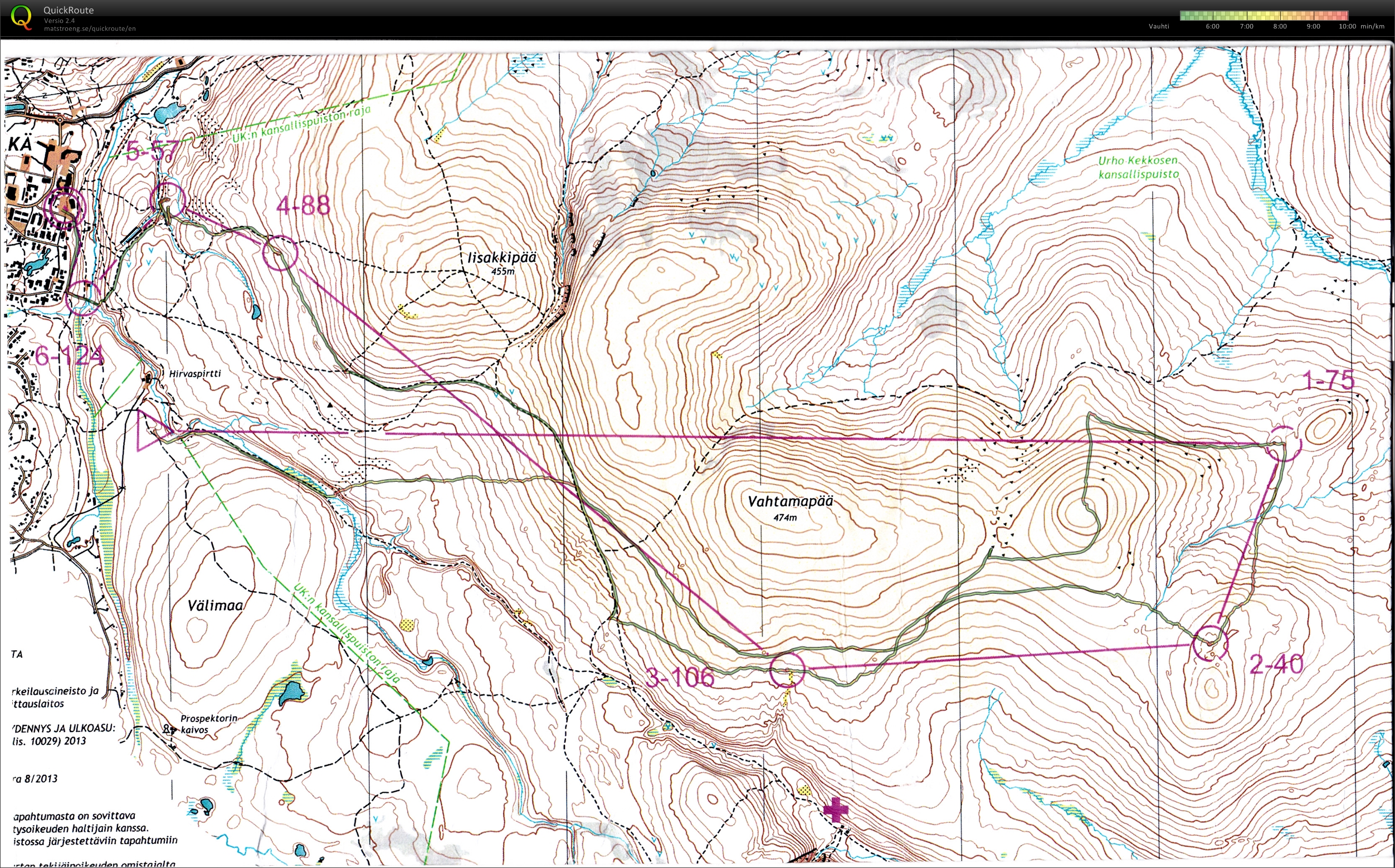
Task: Select control circle 1-75
Action: coord(1284,444)
